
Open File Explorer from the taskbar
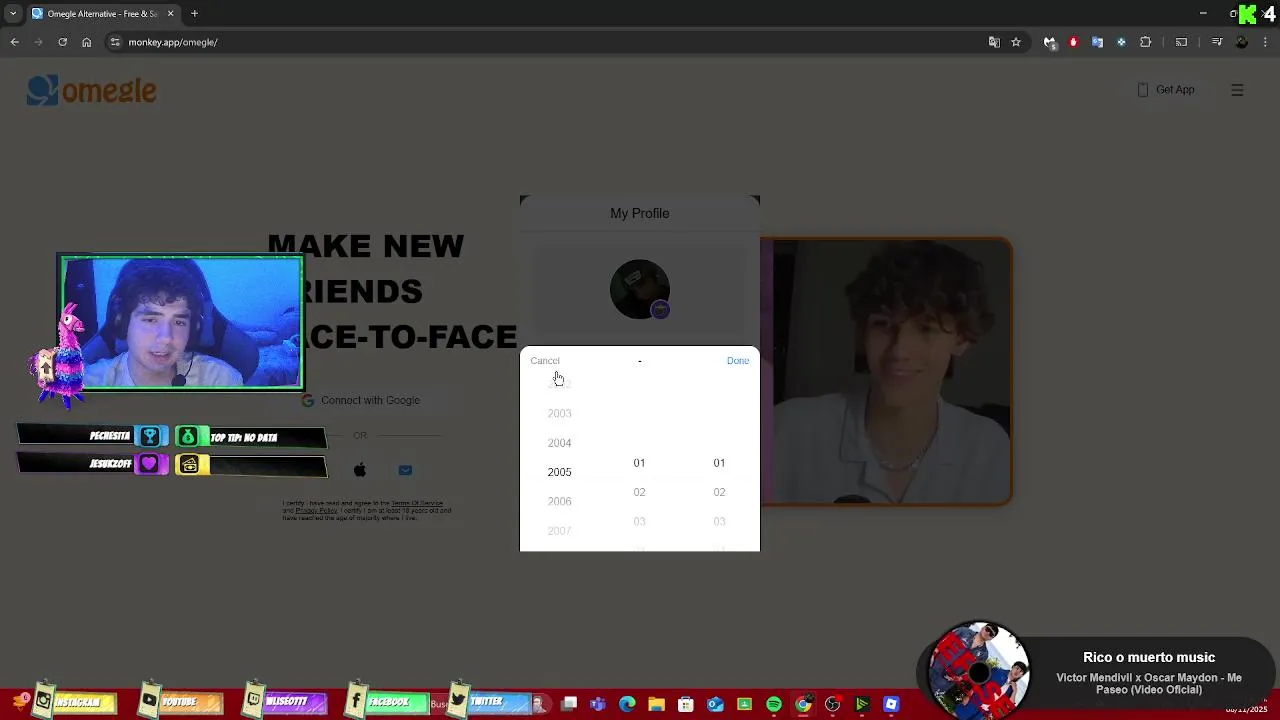click(656, 705)
